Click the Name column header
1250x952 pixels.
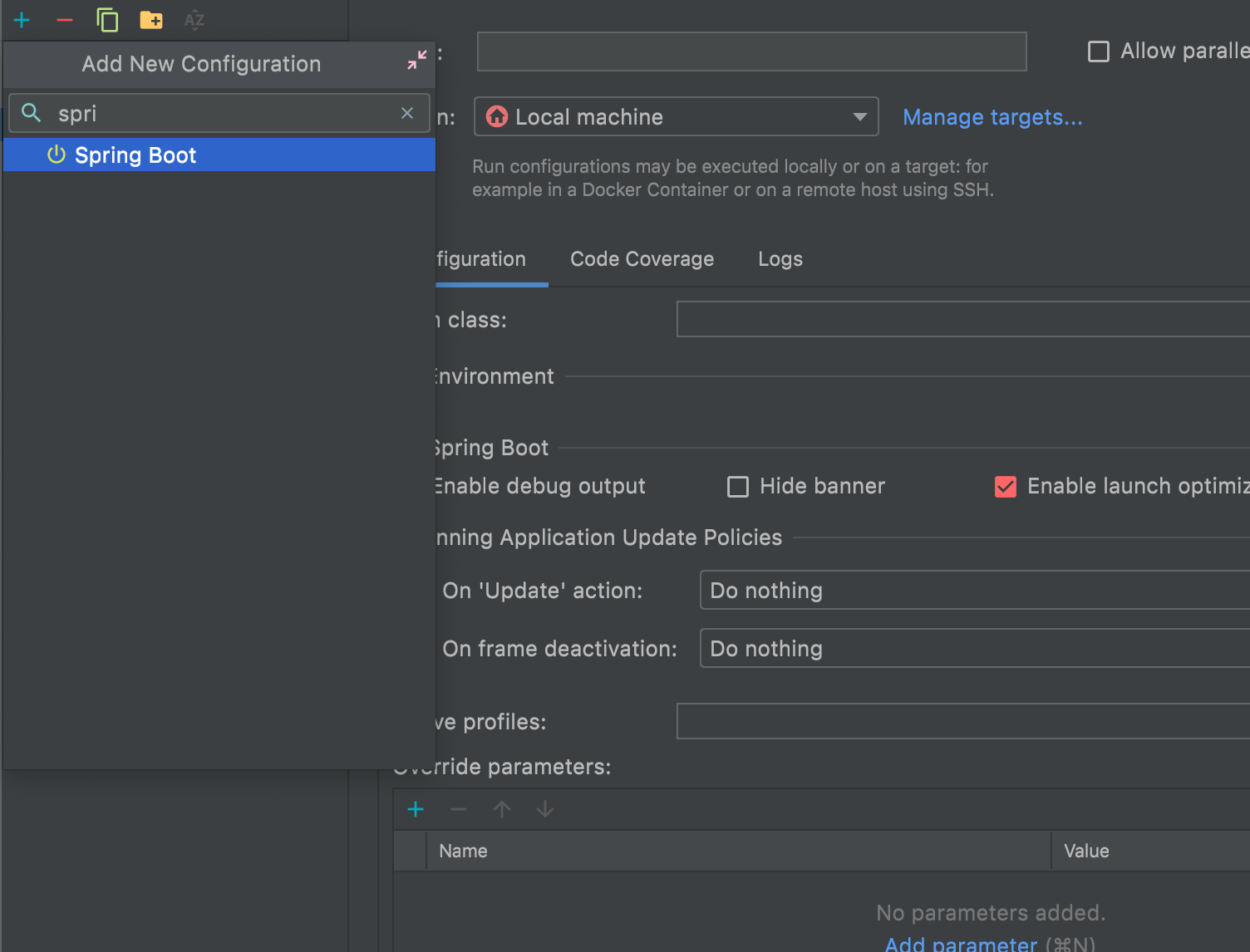[x=739, y=851]
